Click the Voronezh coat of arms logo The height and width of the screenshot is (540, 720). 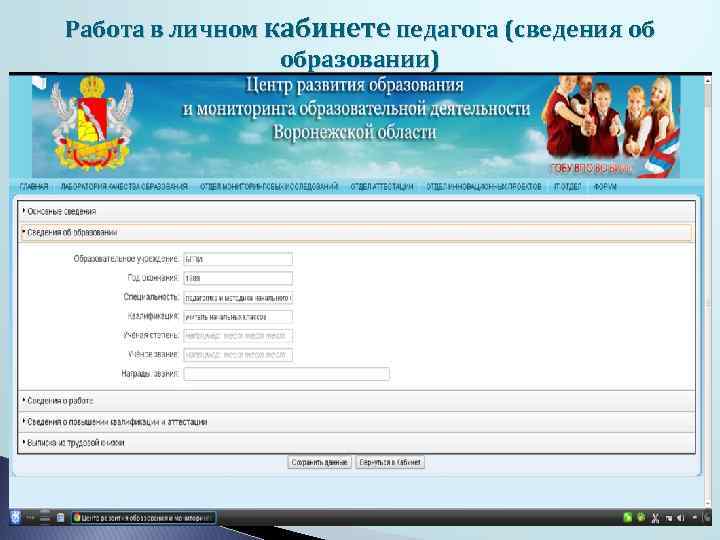92,124
